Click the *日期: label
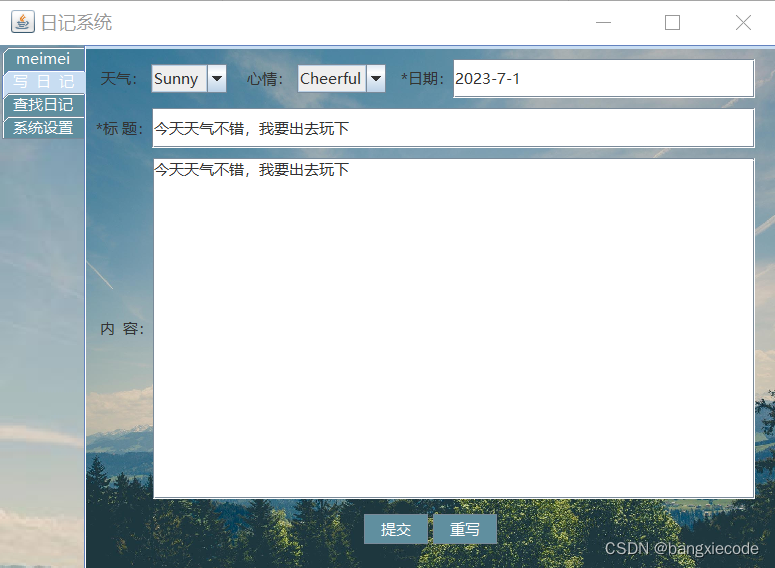 point(423,79)
